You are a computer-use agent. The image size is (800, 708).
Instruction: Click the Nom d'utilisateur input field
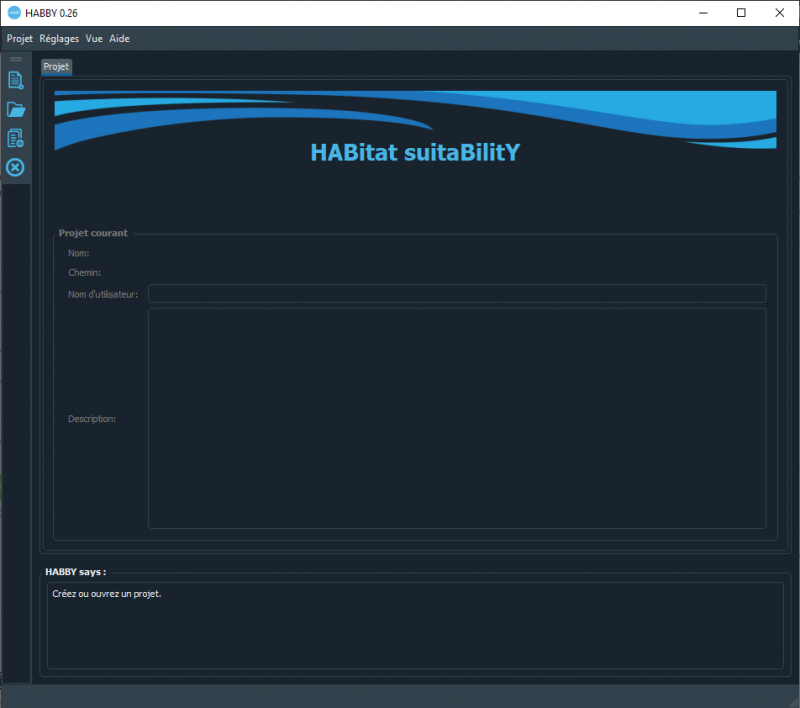(x=456, y=294)
